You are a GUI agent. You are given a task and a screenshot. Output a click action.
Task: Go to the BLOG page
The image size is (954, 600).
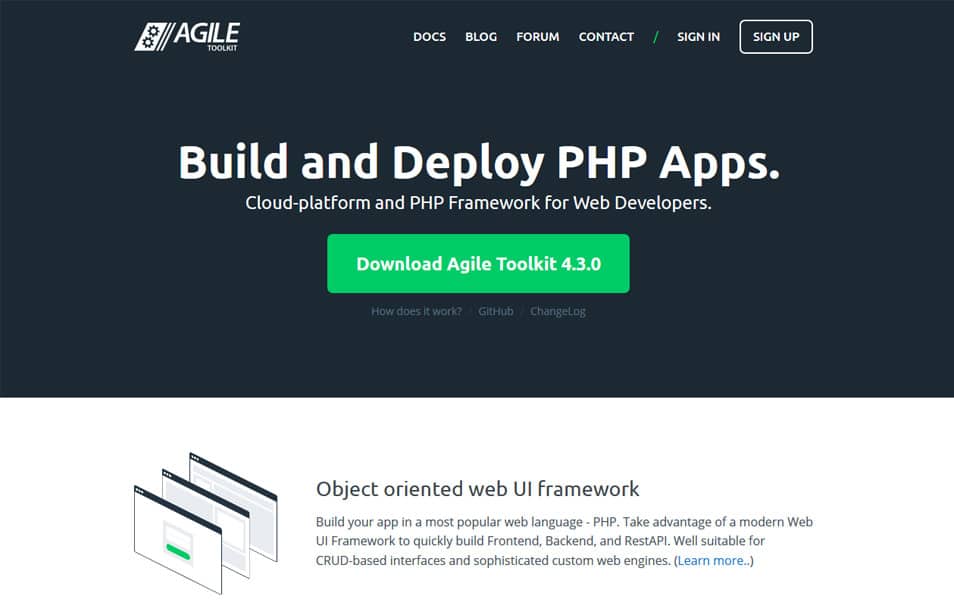coord(481,37)
